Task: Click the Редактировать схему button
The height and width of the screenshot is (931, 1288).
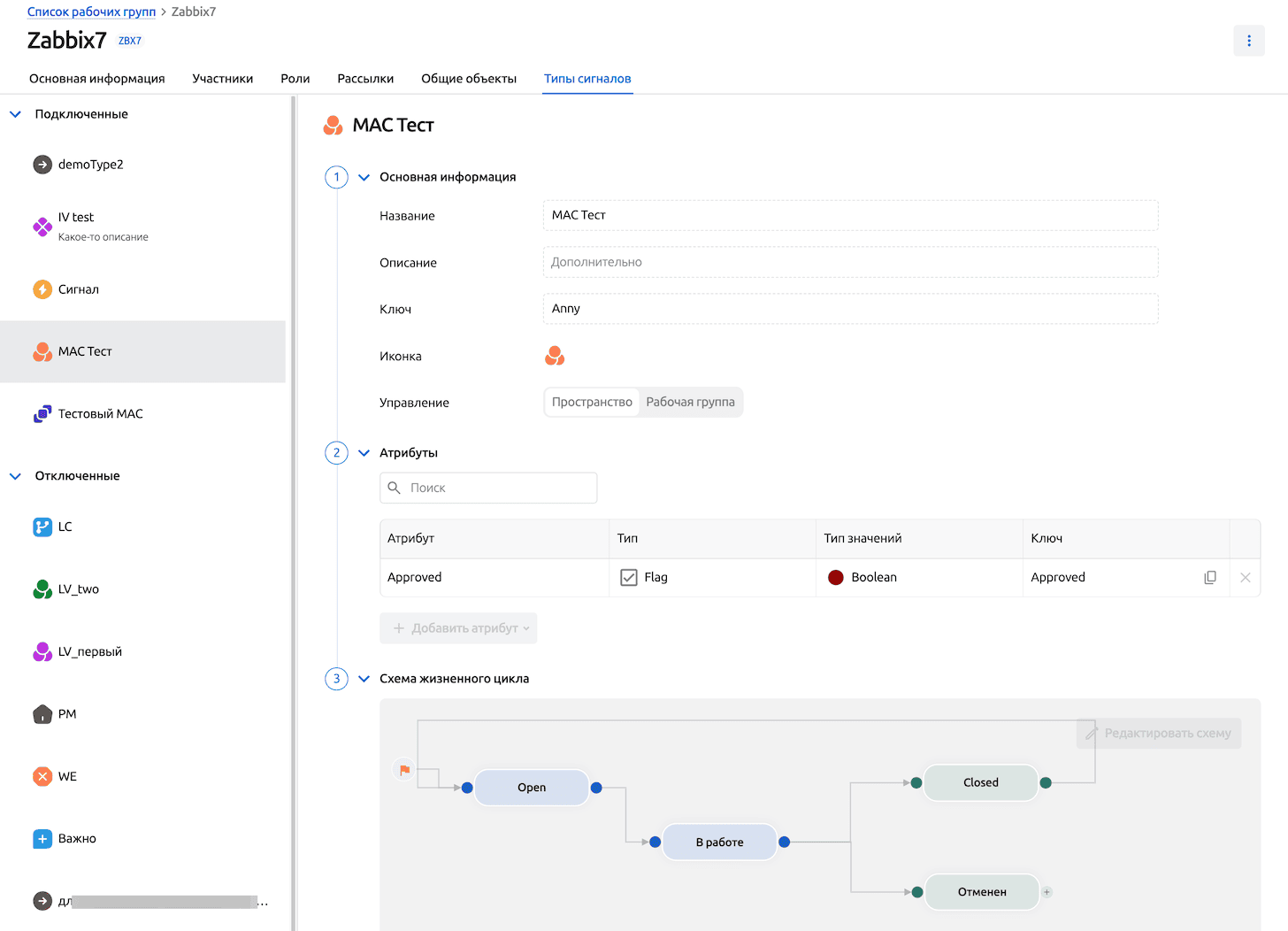Action: pos(1158,734)
